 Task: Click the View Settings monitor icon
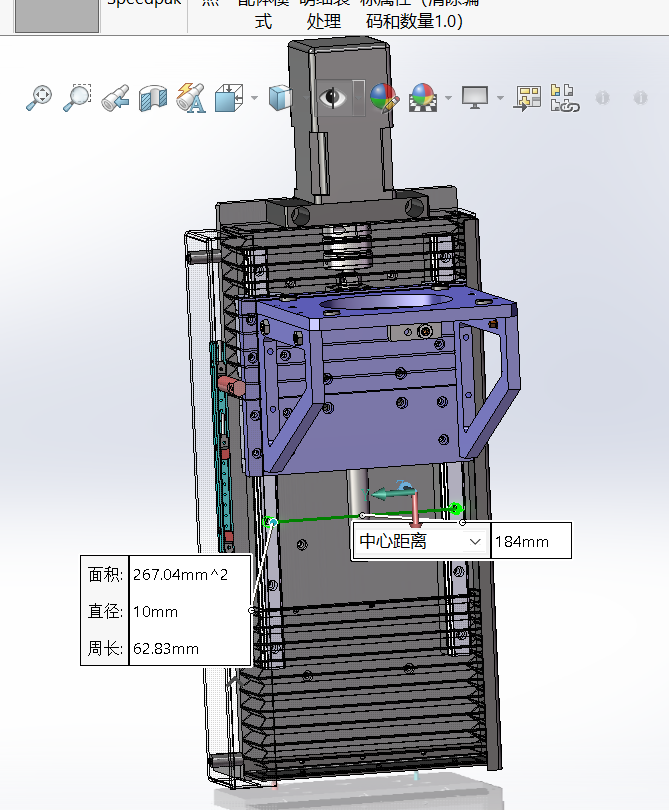click(x=475, y=98)
